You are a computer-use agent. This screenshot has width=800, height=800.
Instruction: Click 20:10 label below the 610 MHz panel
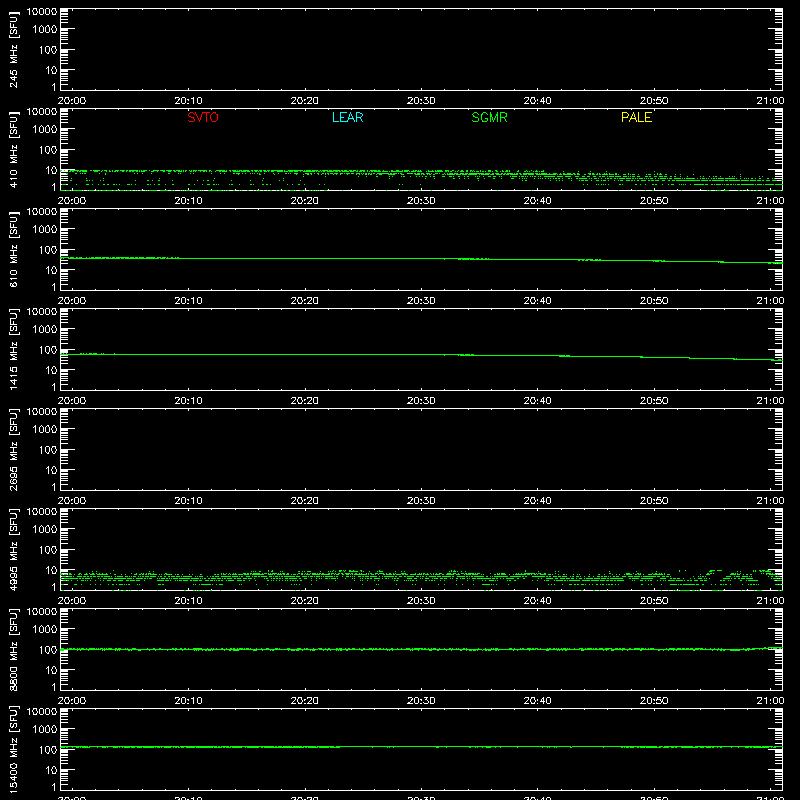coord(188,301)
